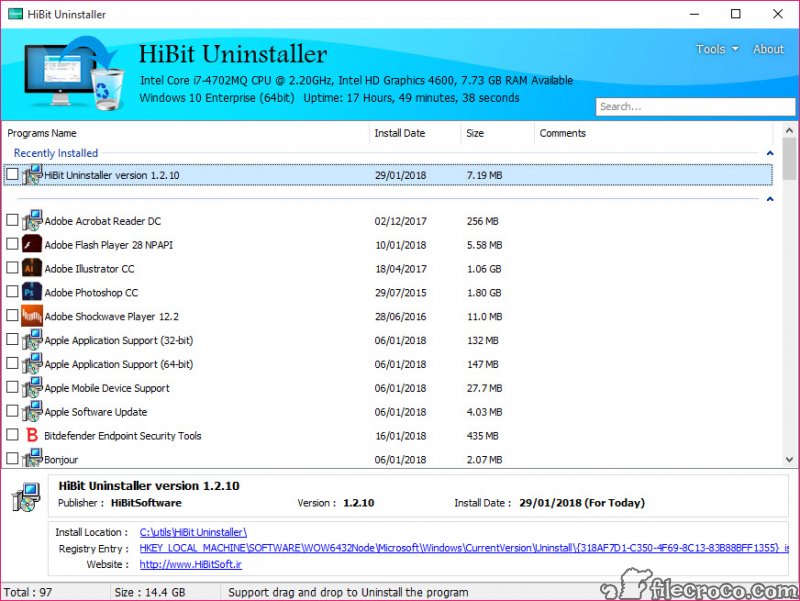Sort by Install Date column
Viewport: 800px width, 601px height.
tap(399, 133)
